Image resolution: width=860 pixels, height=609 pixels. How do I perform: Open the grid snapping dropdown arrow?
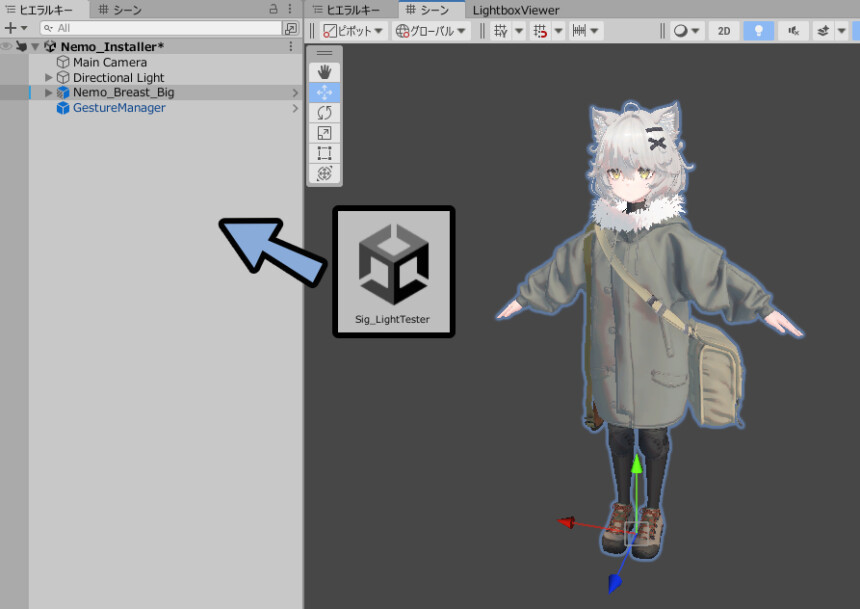tap(558, 31)
